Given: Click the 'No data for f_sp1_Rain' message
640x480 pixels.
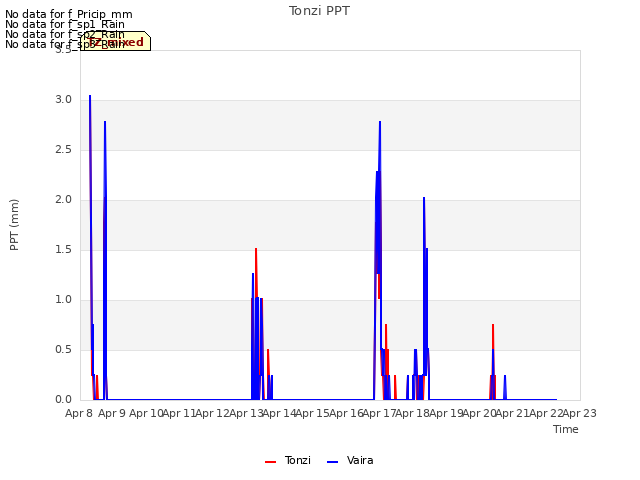Looking at the screenshot, I should coord(65,24).
